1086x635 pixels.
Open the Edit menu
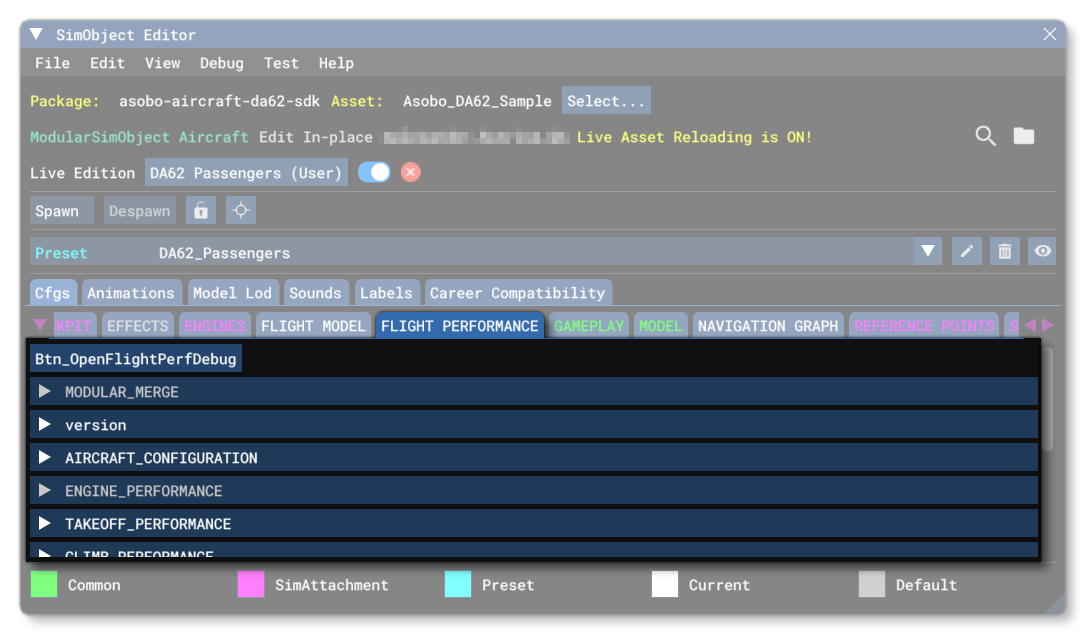click(x=107, y=63)
